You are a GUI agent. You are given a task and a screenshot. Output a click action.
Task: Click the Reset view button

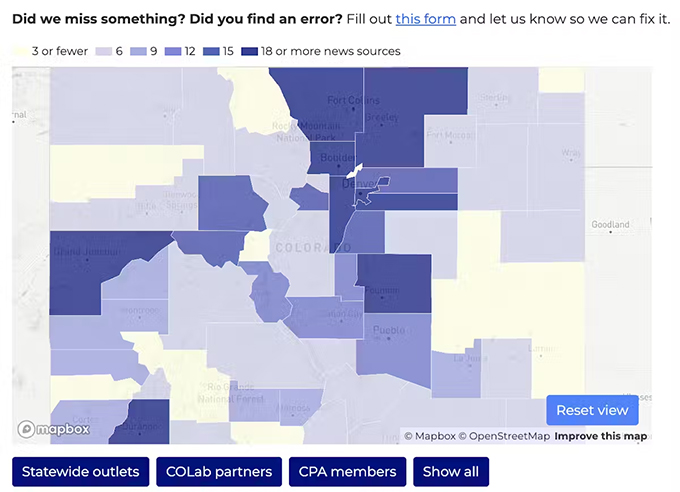point(592,410)
